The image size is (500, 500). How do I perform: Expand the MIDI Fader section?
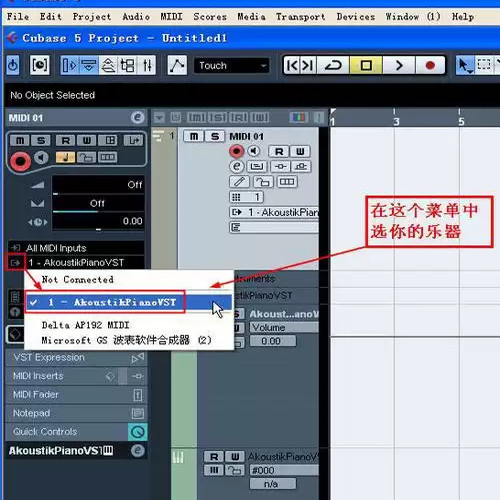pyautogui.click(x=76, y=395)
